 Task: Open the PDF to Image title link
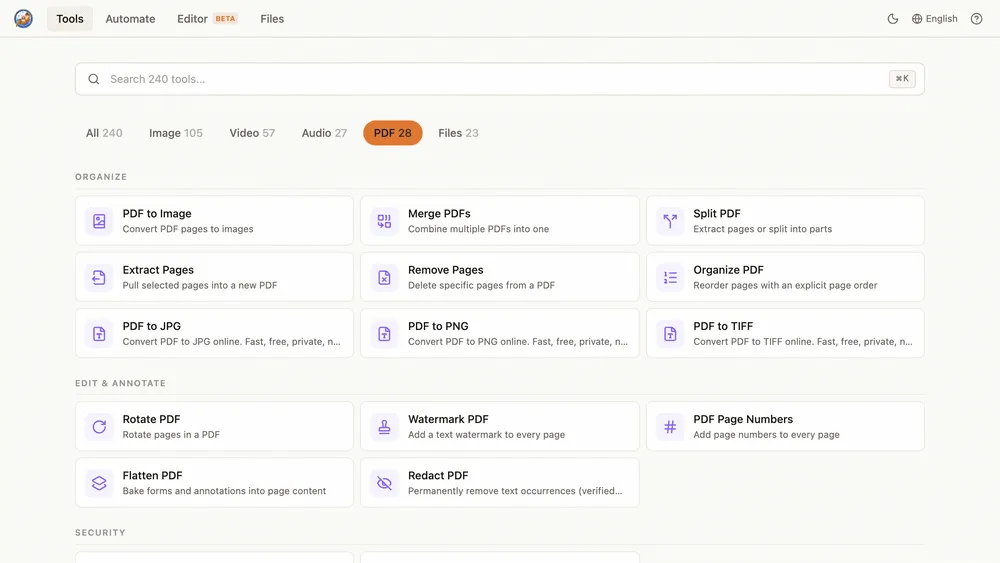click(x=157, y=214)
